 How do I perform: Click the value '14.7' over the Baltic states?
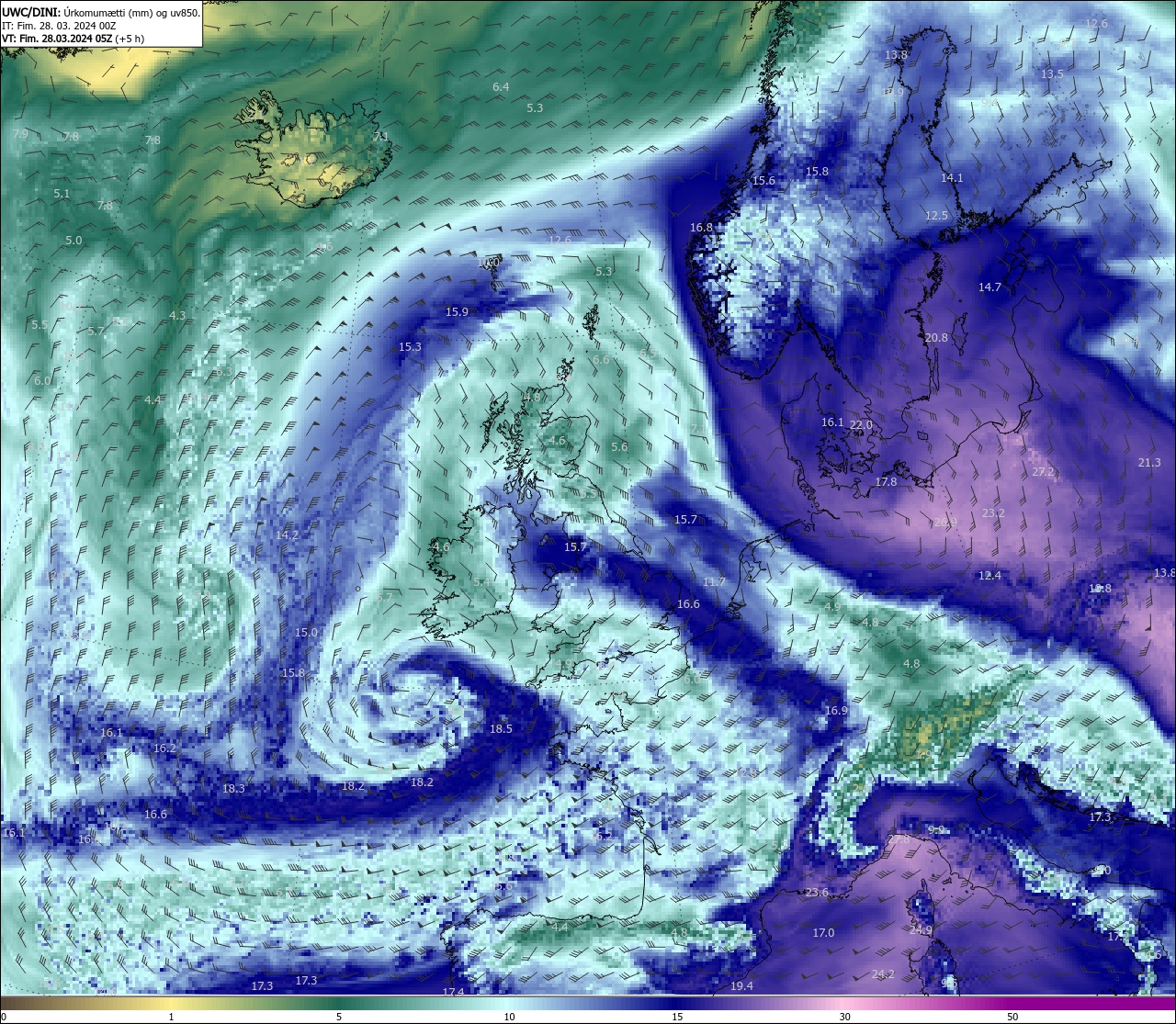pos(989,287)
